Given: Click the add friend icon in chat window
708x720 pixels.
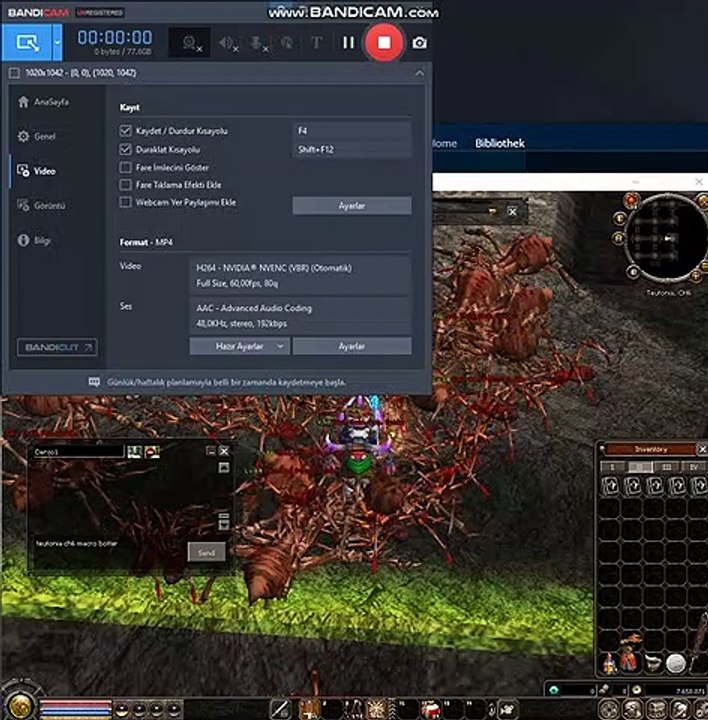Looking at the screenshot, I should tap(134, 452).
